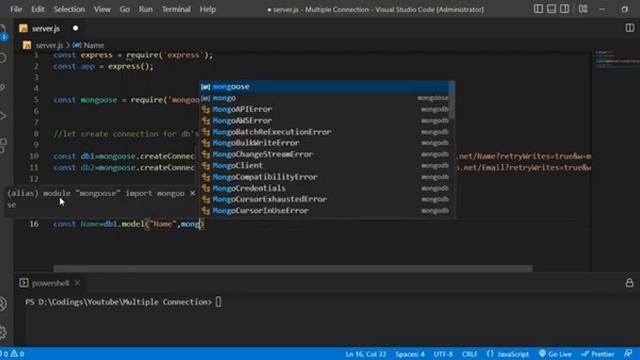Click Prettier status bar item
The image size is (640, 360).
[598, 354]
